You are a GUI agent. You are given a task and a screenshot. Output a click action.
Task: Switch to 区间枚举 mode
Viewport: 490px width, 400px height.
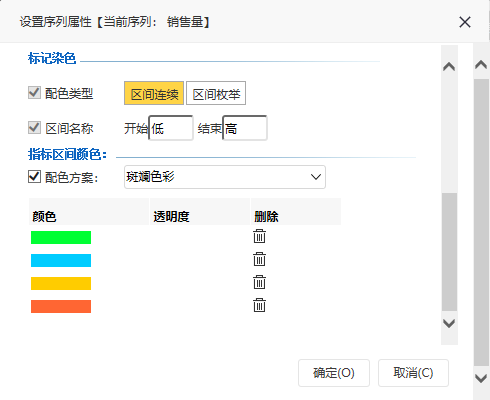216,93
